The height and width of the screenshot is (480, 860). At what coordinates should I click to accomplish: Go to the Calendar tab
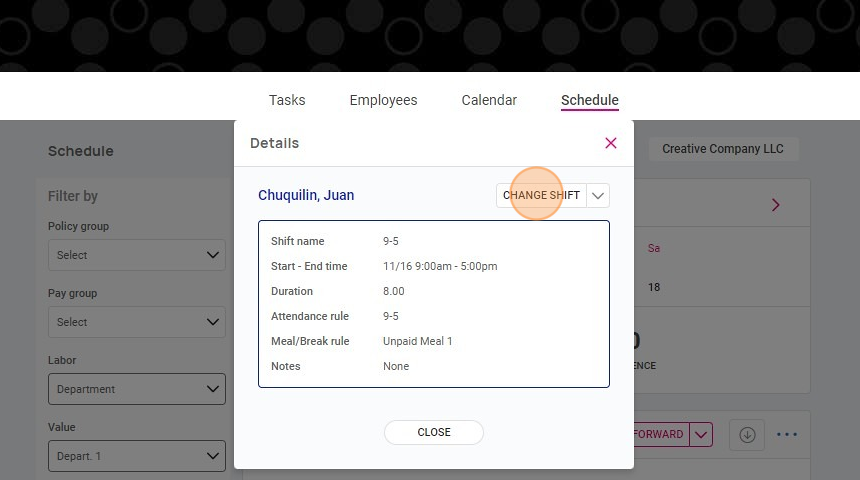click(489, 100)
